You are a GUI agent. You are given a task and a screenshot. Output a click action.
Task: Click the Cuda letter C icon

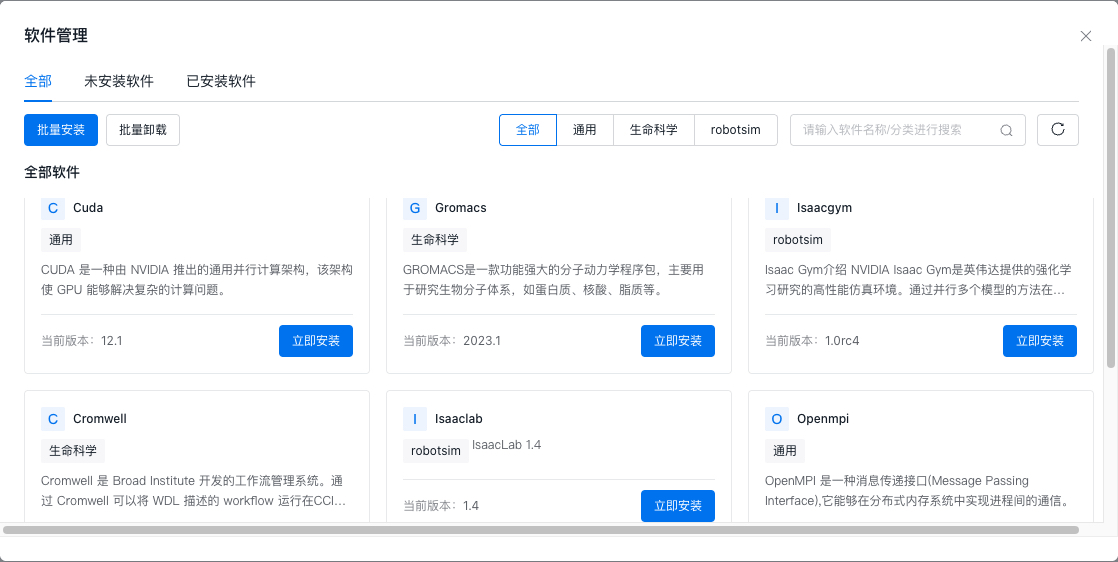53,208
